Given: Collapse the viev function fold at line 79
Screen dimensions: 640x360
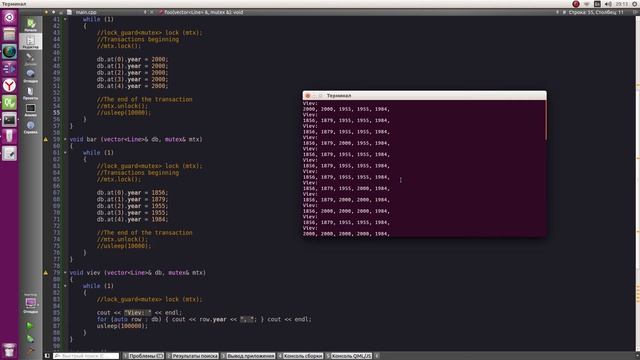Looking at the screenshot, I should (65, 273).
